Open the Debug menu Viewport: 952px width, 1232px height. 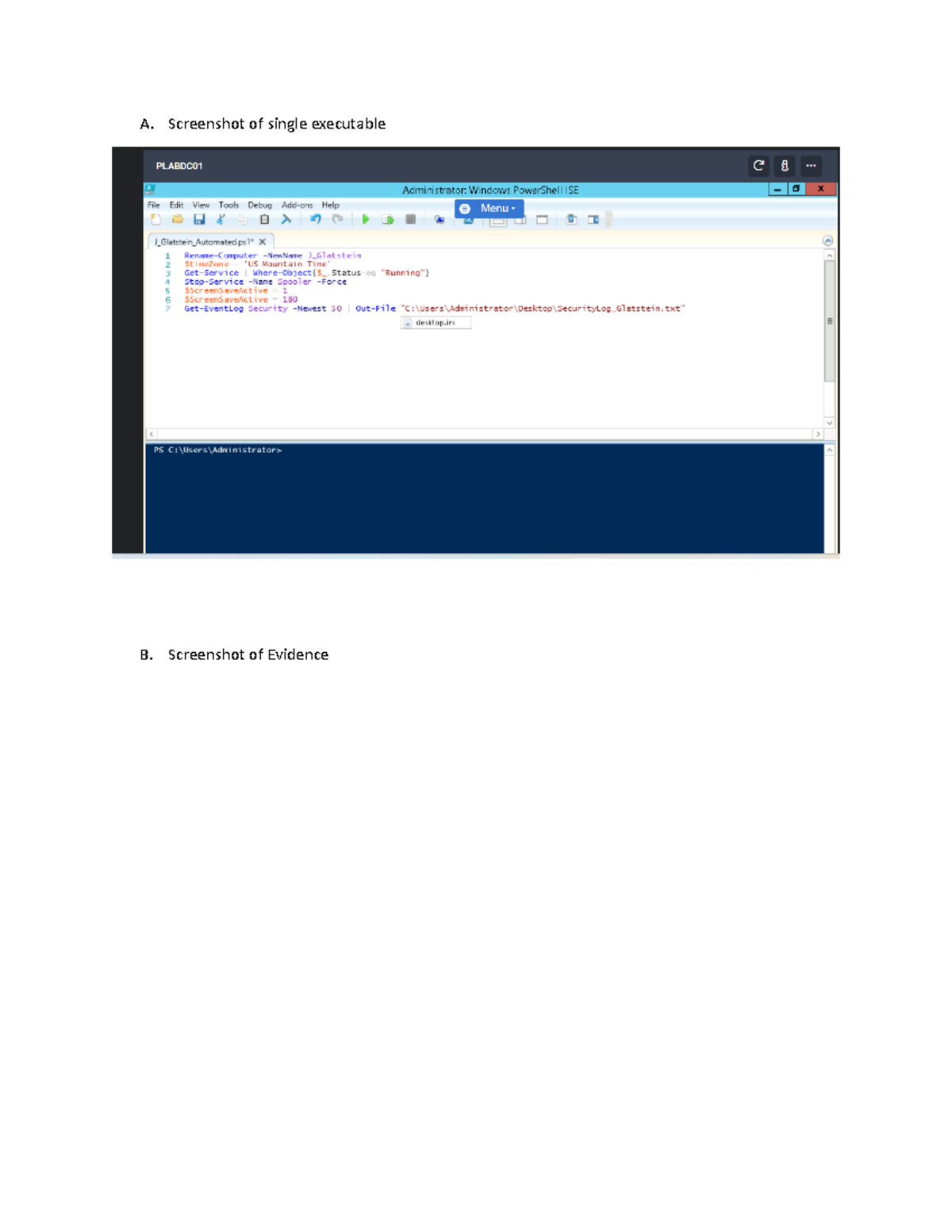coord(259,205)
